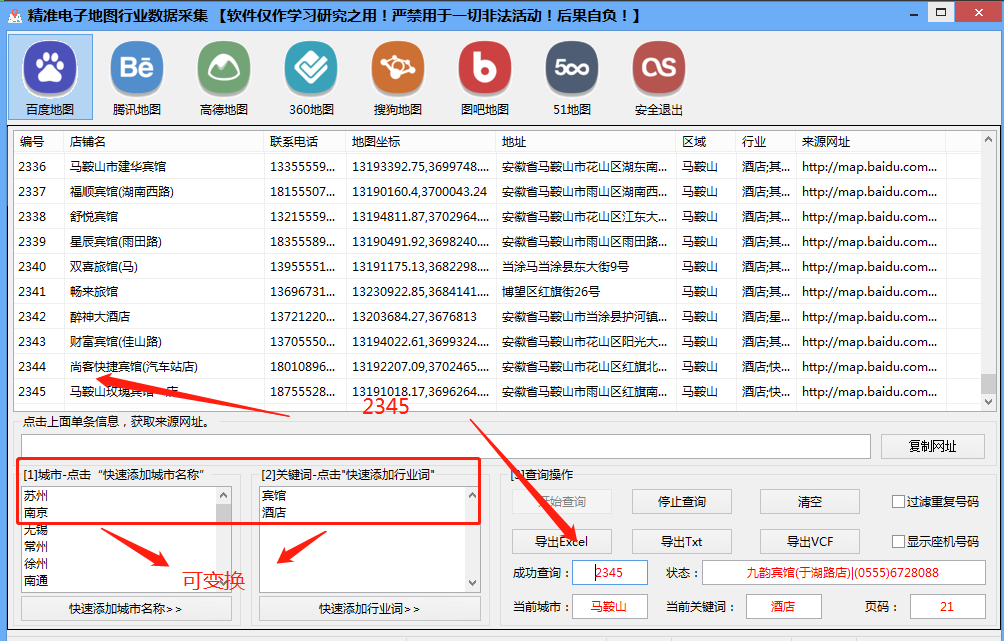Click 停止查询 to stop the query
This screenshot has width=1004, height=641.
click(x=681, y=501)
